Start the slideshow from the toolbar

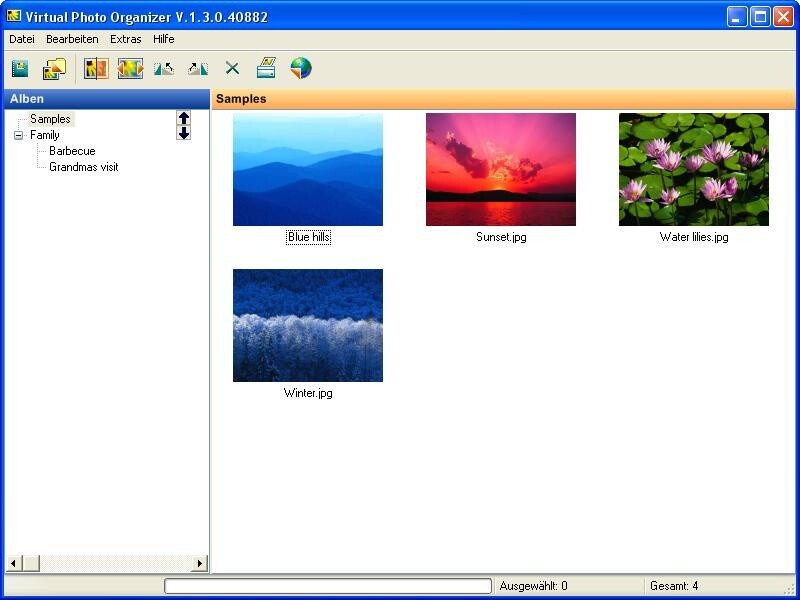pos(130,68)
